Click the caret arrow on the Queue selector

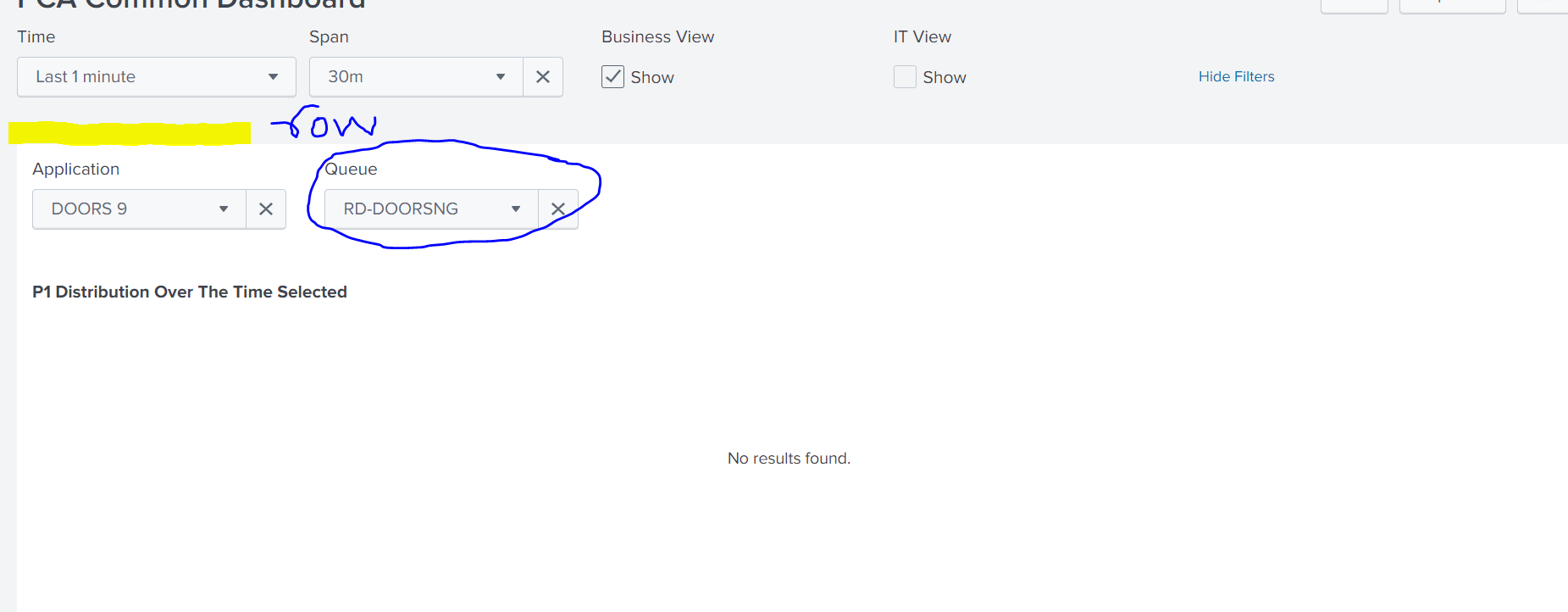(516, 209)
